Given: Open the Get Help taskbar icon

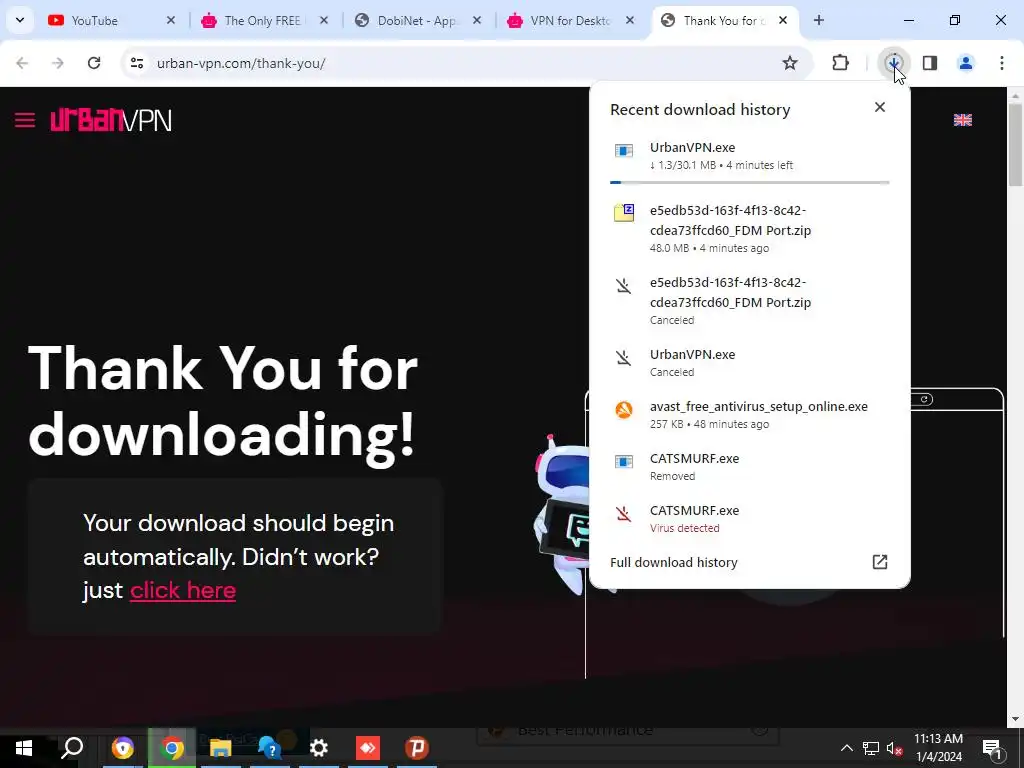Looking at the screenshot, I should 270,748.
